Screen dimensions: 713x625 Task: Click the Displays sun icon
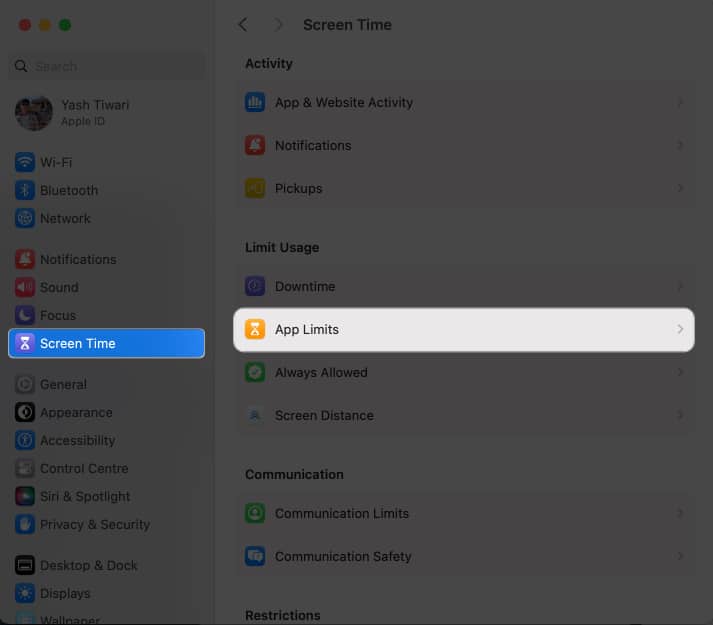25,593
